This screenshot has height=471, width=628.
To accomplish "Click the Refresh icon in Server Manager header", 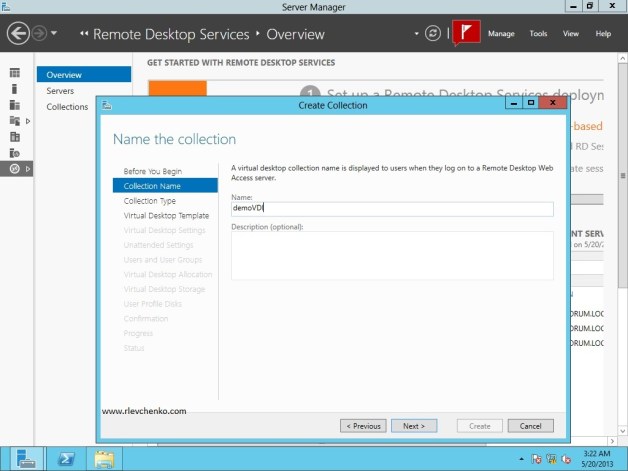I will (x=433, y=33).
